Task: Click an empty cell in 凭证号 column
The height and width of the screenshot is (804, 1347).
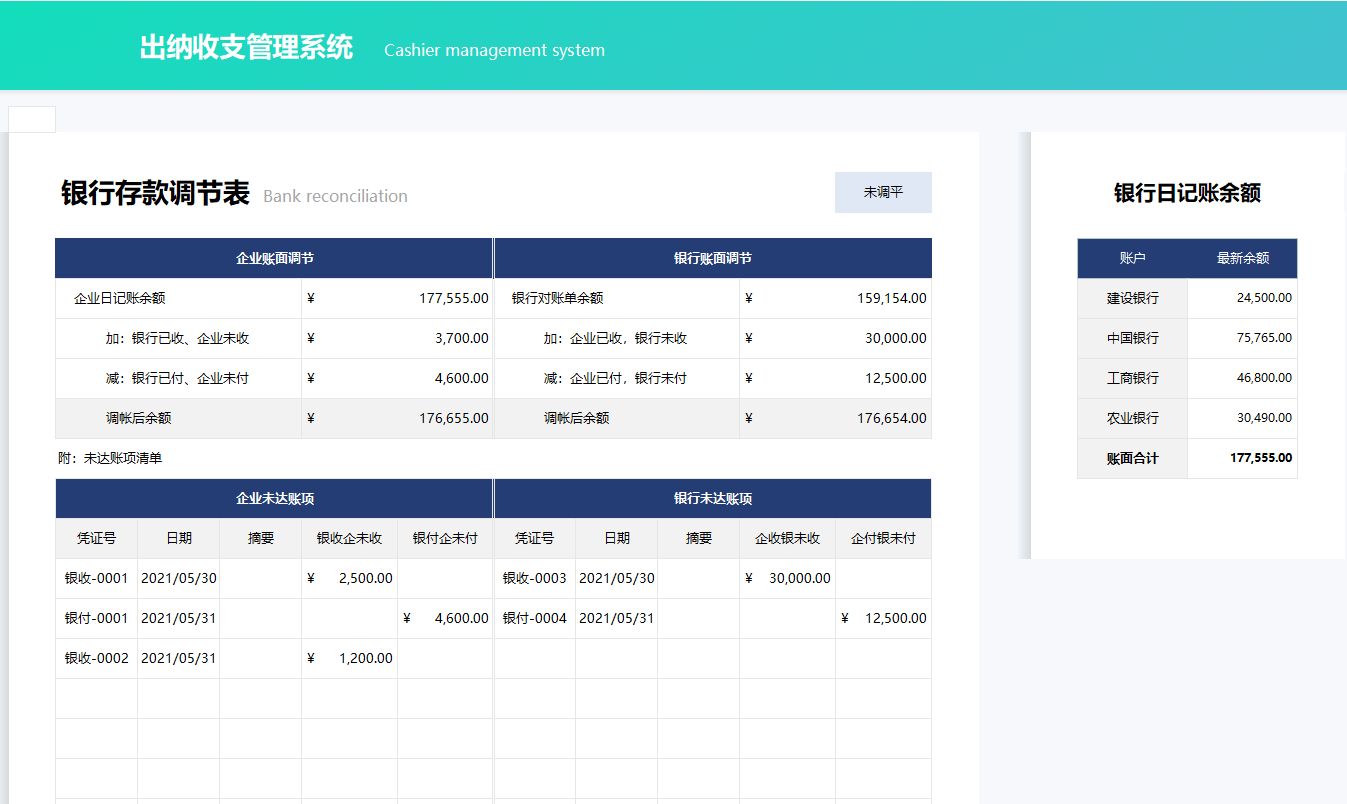Action: point(96,698)
